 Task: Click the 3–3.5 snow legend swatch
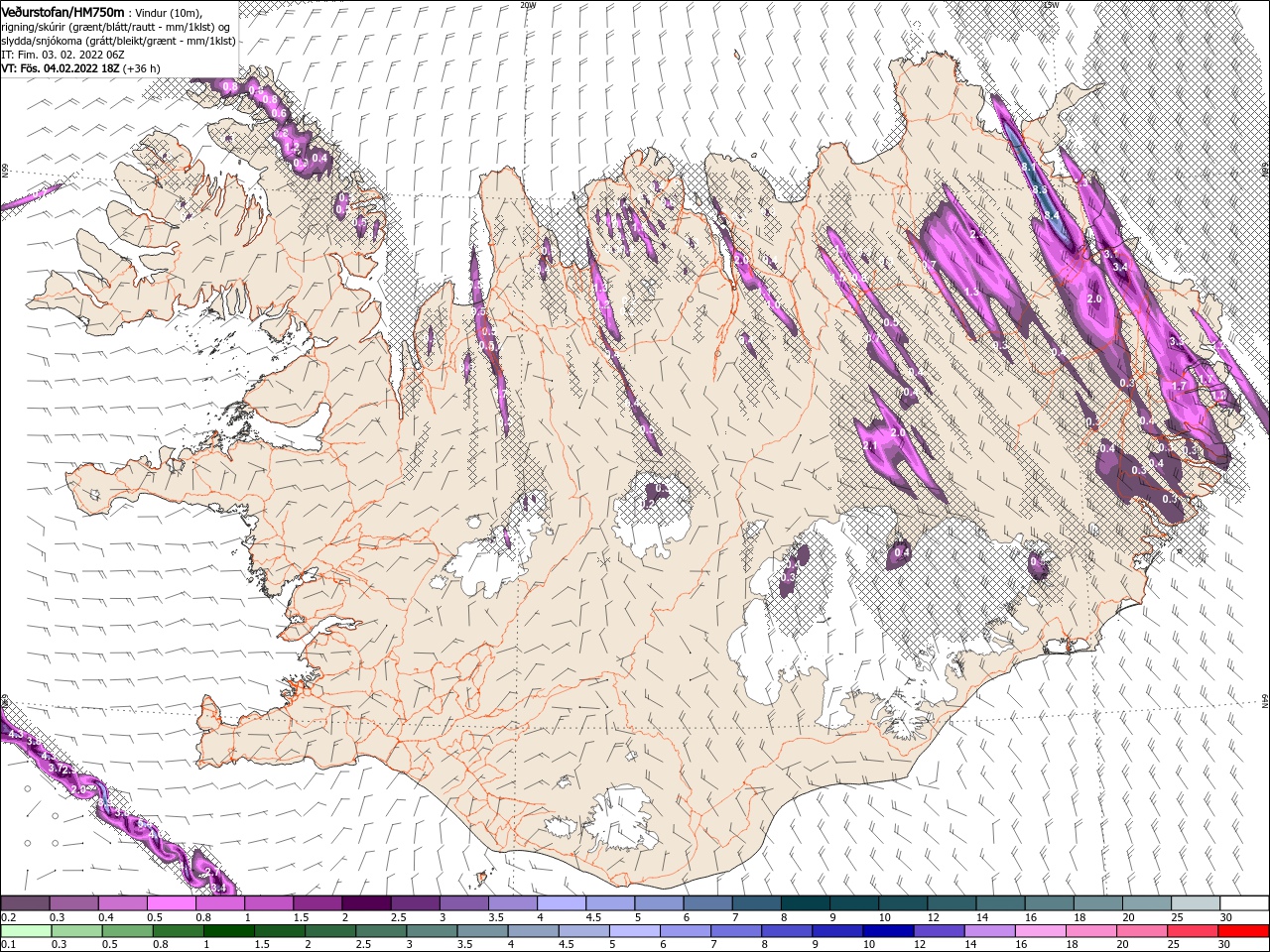[x=463, y=903]
